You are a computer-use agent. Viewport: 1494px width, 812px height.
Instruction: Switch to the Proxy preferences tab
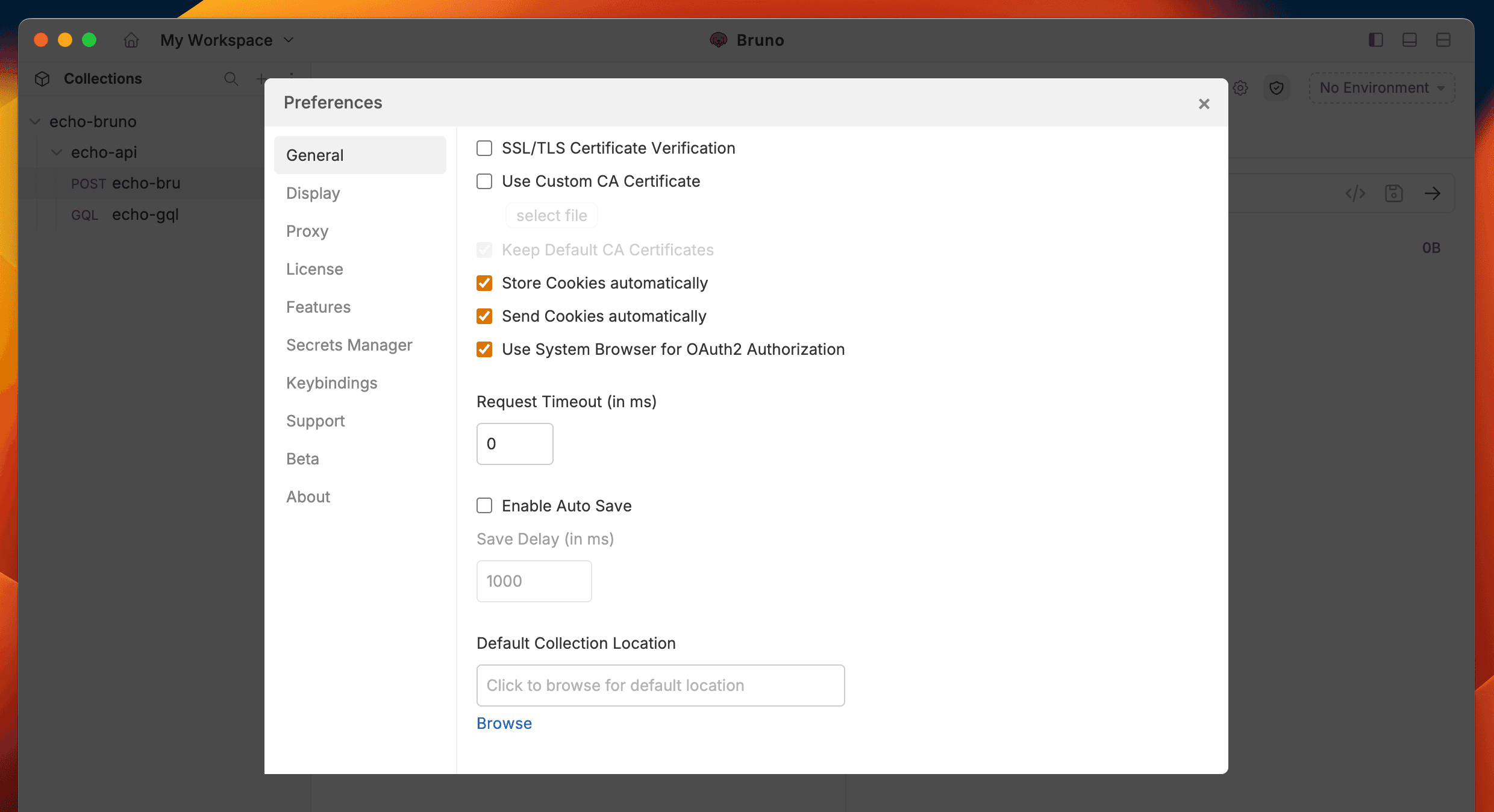(307, 231)
